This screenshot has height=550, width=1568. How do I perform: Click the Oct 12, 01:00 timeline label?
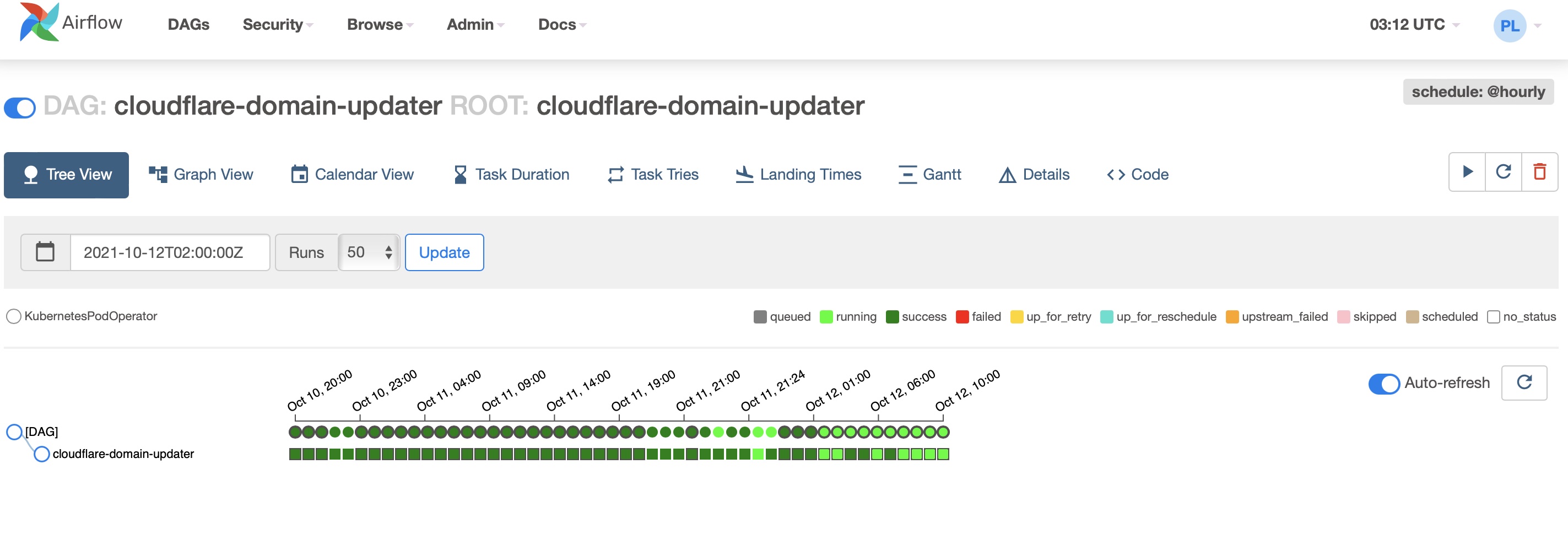[x=838, y=391]
